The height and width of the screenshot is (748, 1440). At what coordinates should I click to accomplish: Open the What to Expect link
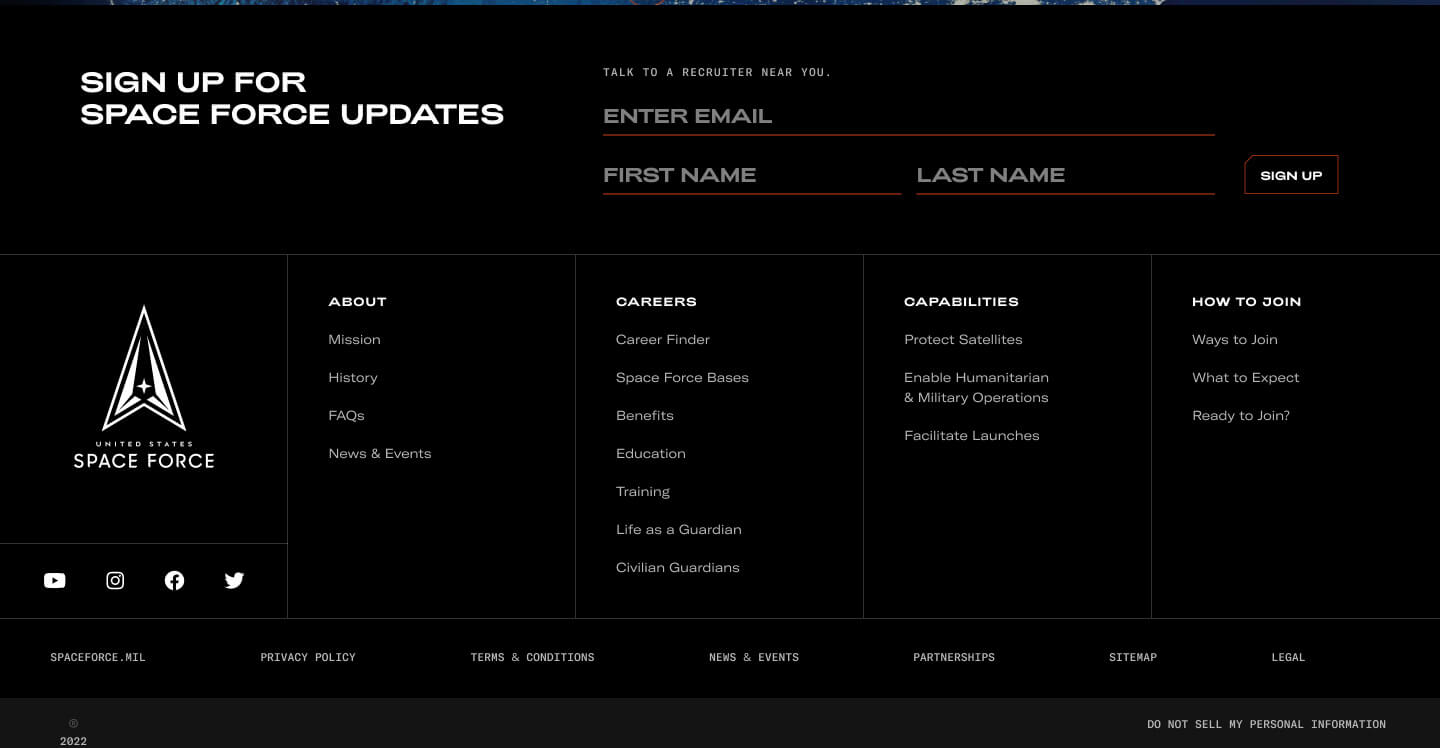click(x=1246, y=378)
